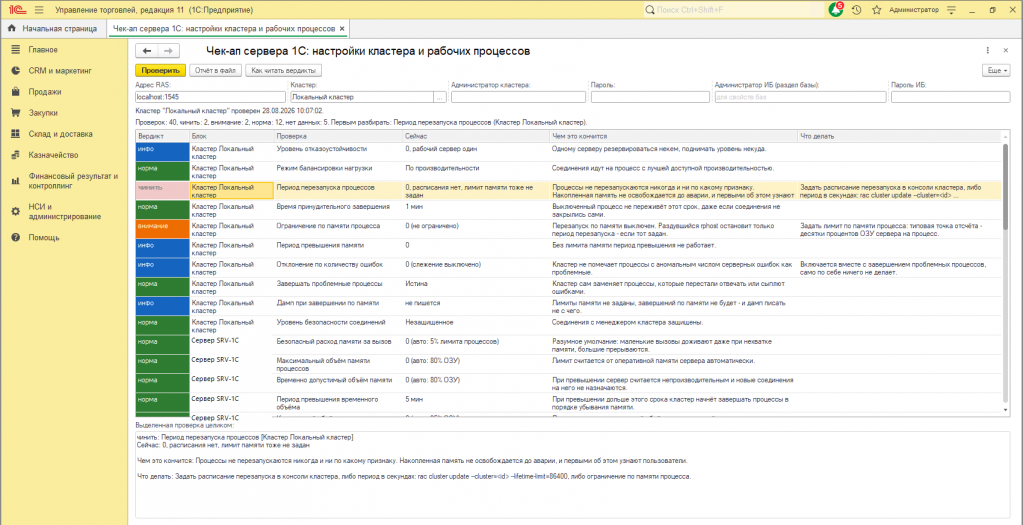1023x525 pixels.
Task: Select value 5 мин in Сейчас column
Action: click(475, 402)
